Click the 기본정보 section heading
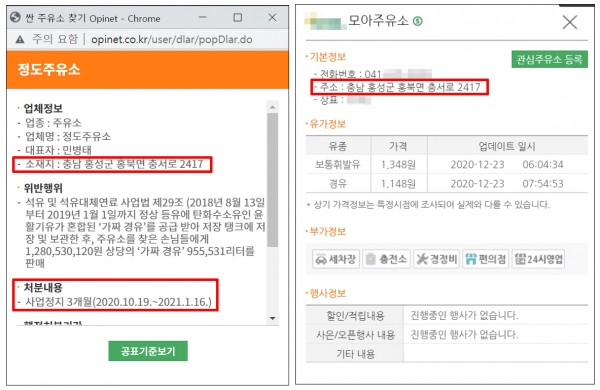 coord(328,57)
